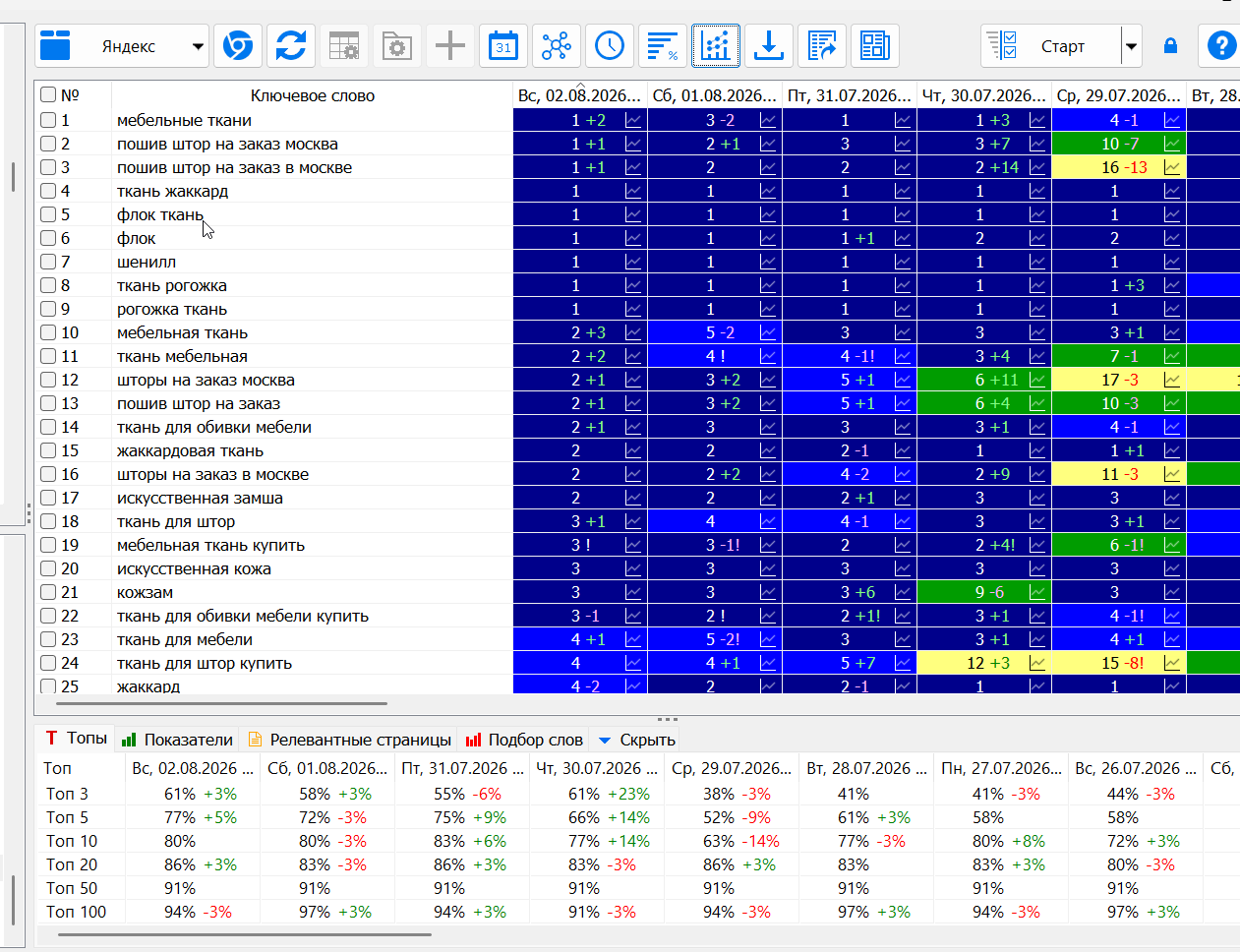Open the dot chart analytics icon
Viewport: 1240px width, 952px height.
pos(716,45)
